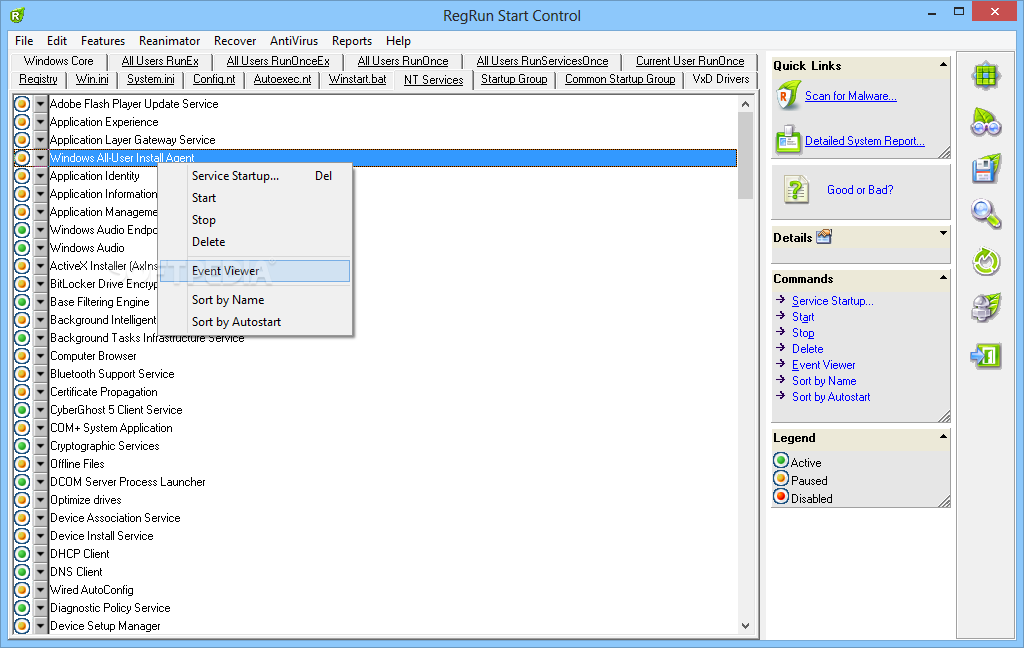
Task: Click the green exit door icon
Action: click(985, 356)
